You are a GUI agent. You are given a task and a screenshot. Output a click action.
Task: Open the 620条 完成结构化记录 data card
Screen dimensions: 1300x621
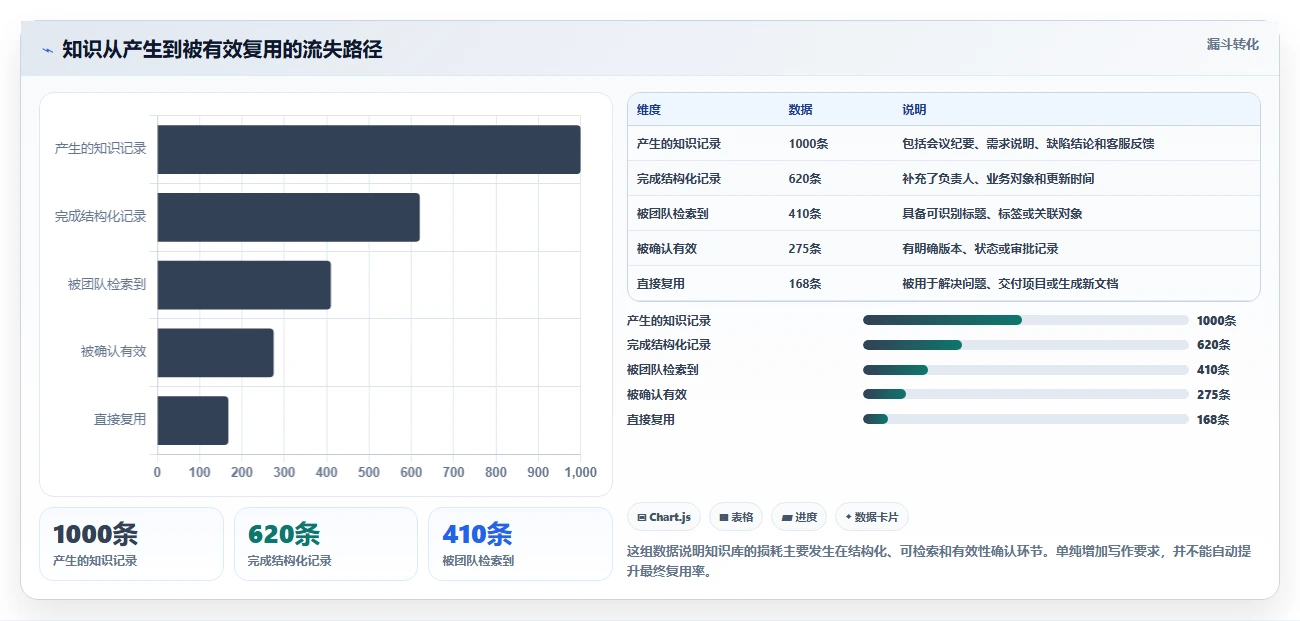point(326,544)
